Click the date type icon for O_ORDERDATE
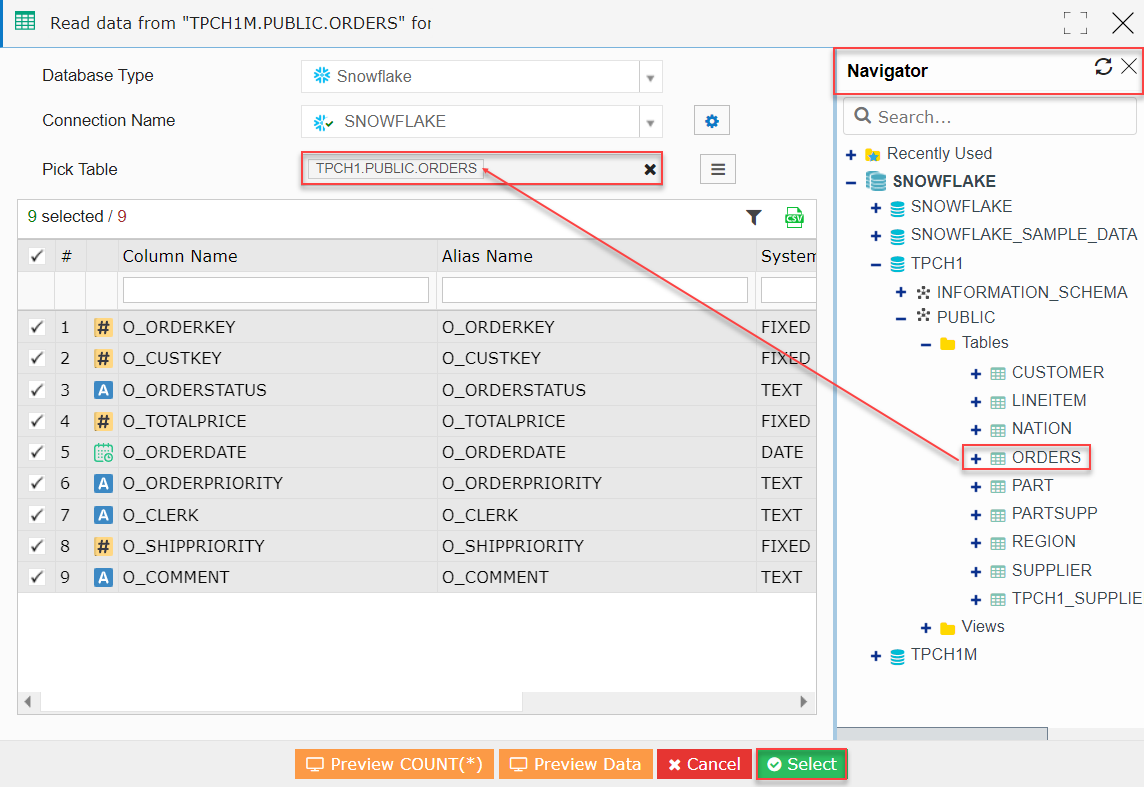 pyautogui.click(x=103, y=453)
